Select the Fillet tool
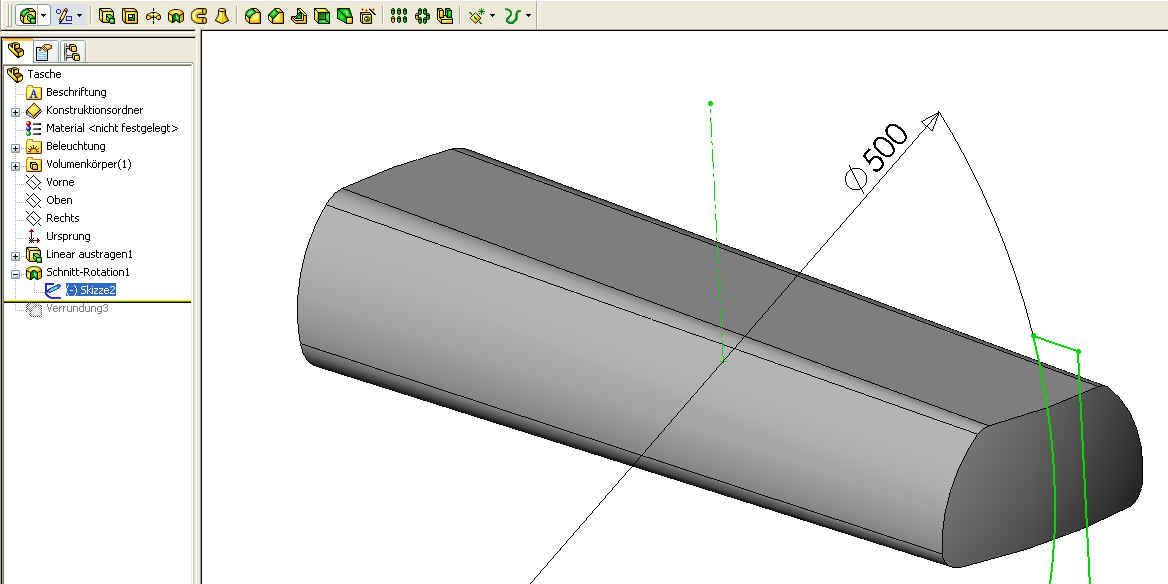The image size is (1168, 584). (x=253, y=16)
